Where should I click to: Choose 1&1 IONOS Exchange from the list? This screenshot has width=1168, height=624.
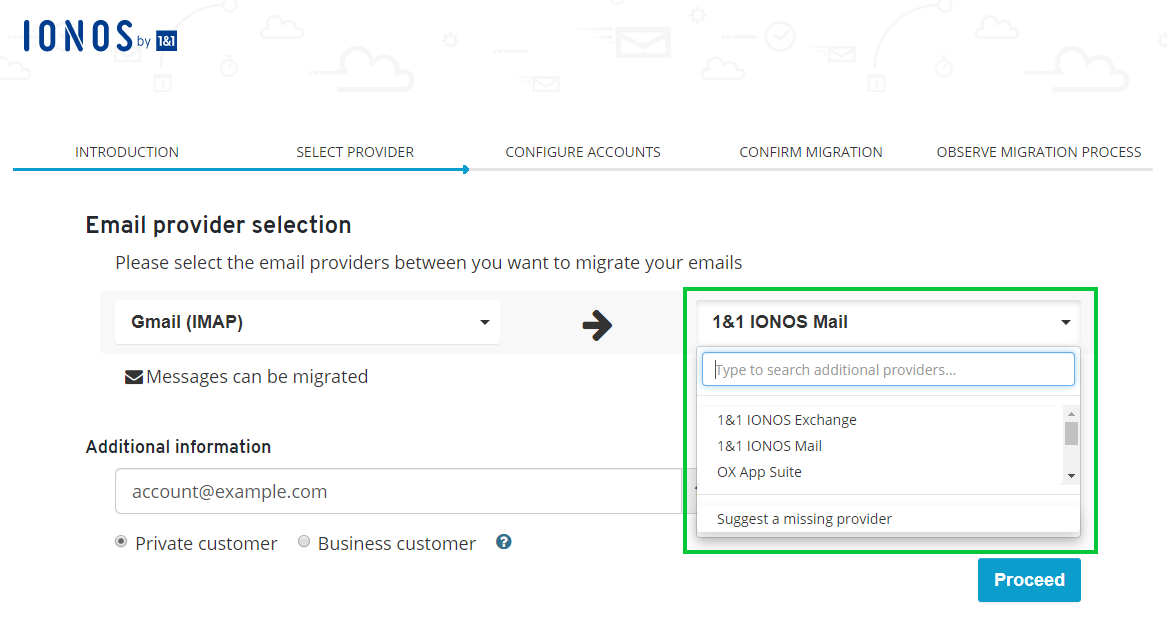pos(787,420)
